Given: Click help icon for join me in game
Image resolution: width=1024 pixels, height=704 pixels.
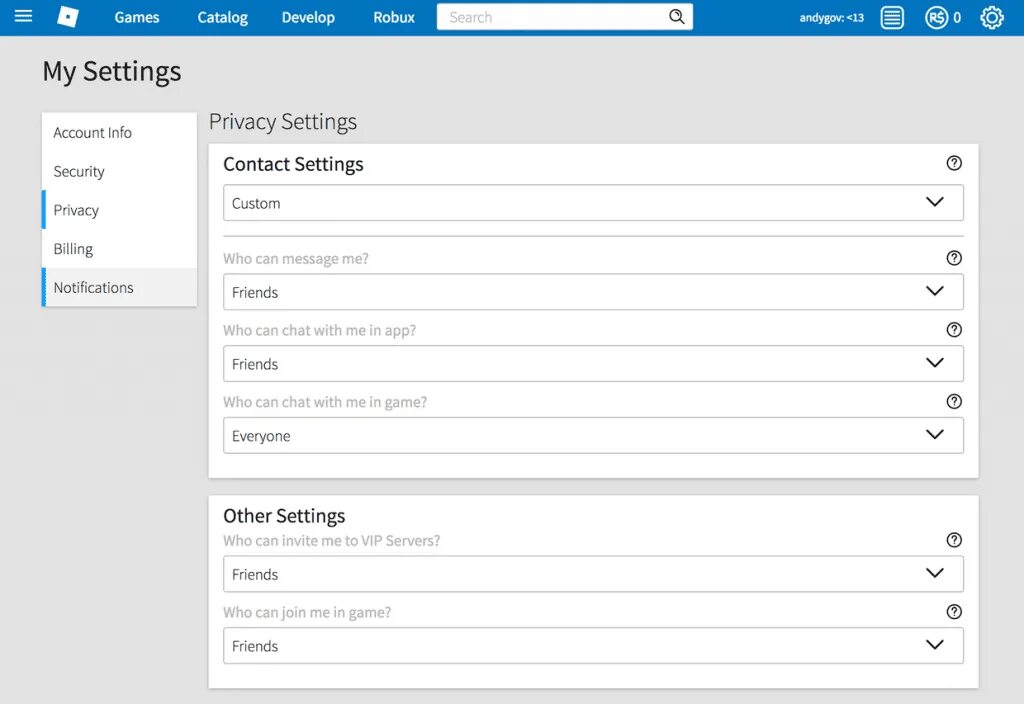Looking at the screenshot, I should pyautogui.click(x=954, y=612).
